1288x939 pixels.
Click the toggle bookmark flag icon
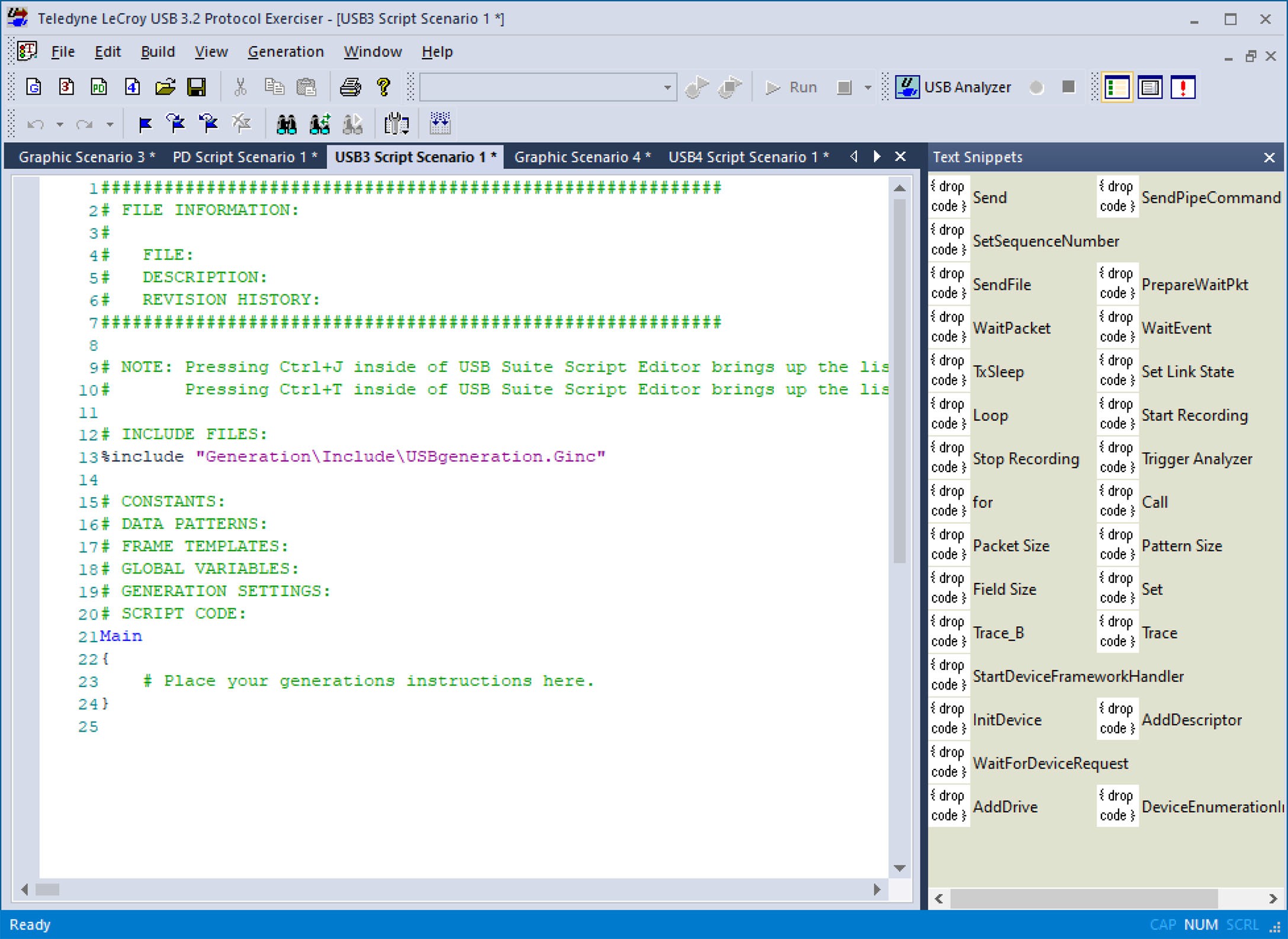click(x=145, y=124)
